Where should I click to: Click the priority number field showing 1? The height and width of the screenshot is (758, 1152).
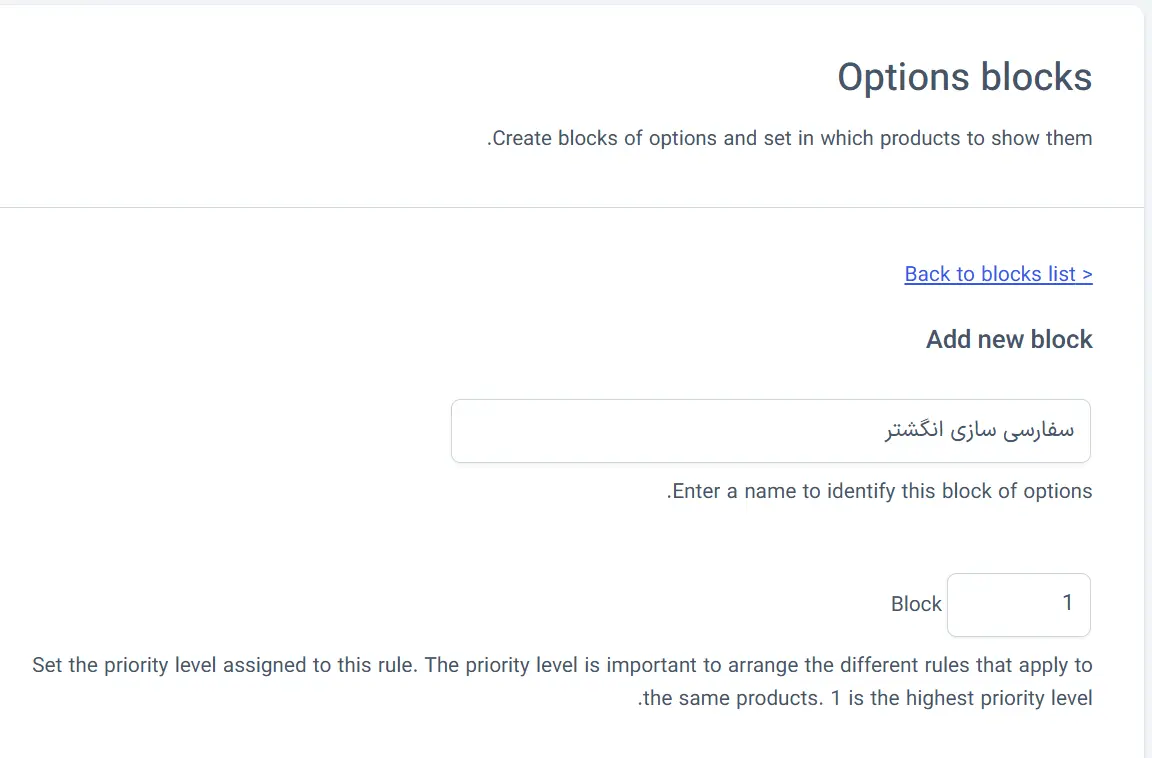[1018, 604]
